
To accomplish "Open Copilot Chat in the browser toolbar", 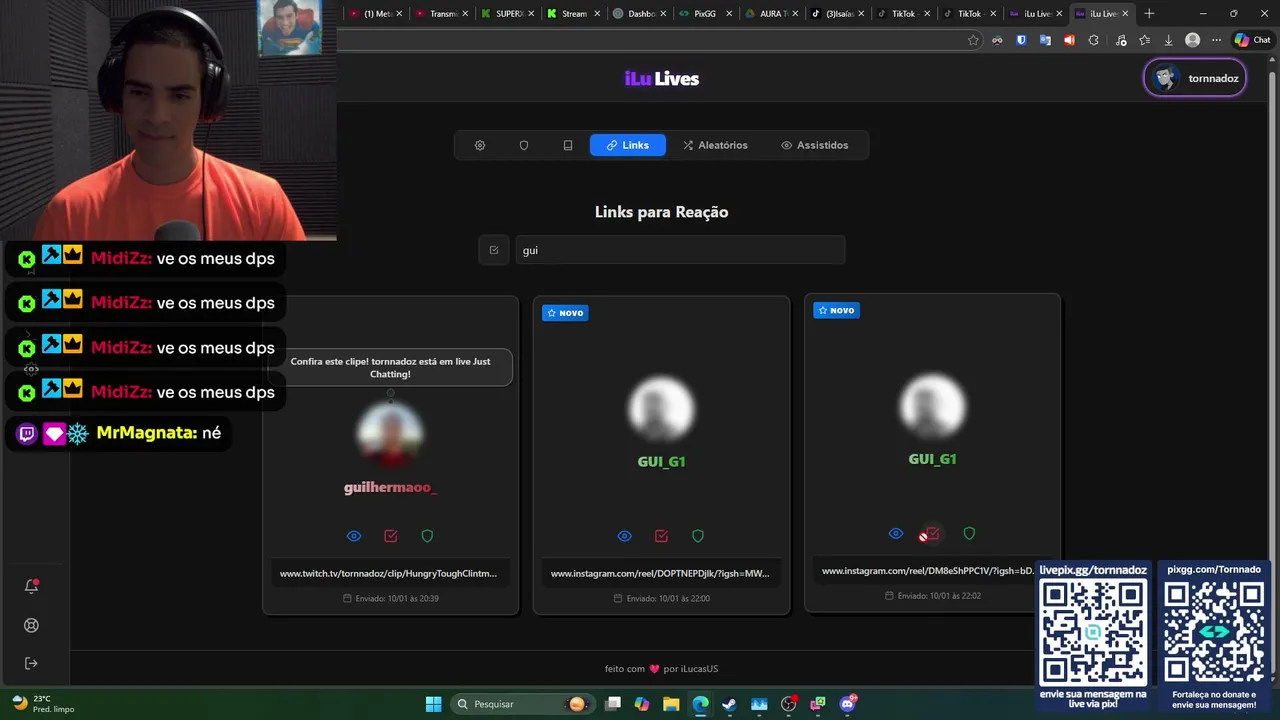I will [1252, 40].
